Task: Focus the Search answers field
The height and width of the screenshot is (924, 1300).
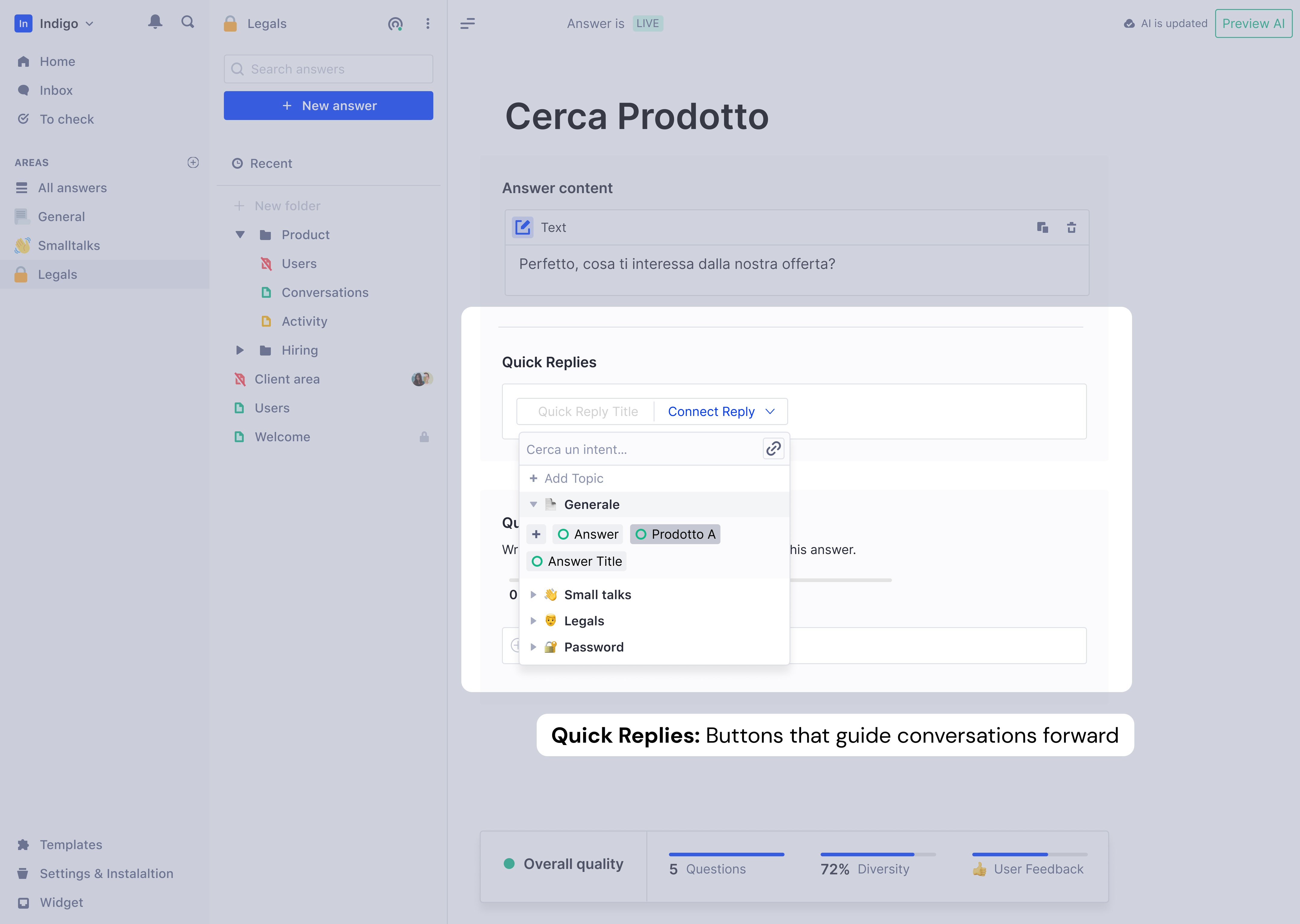Action: pos(328,69)
